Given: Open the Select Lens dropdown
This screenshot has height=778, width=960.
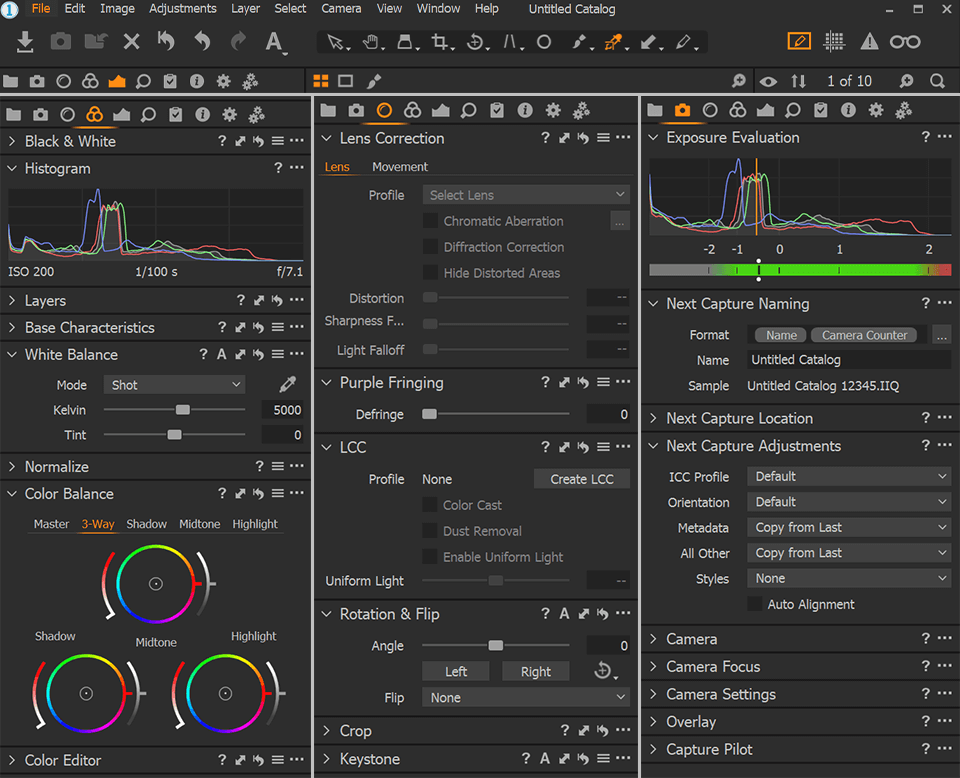Looking at the screenshot, I should pyautogui.click(x=525, y=194).
